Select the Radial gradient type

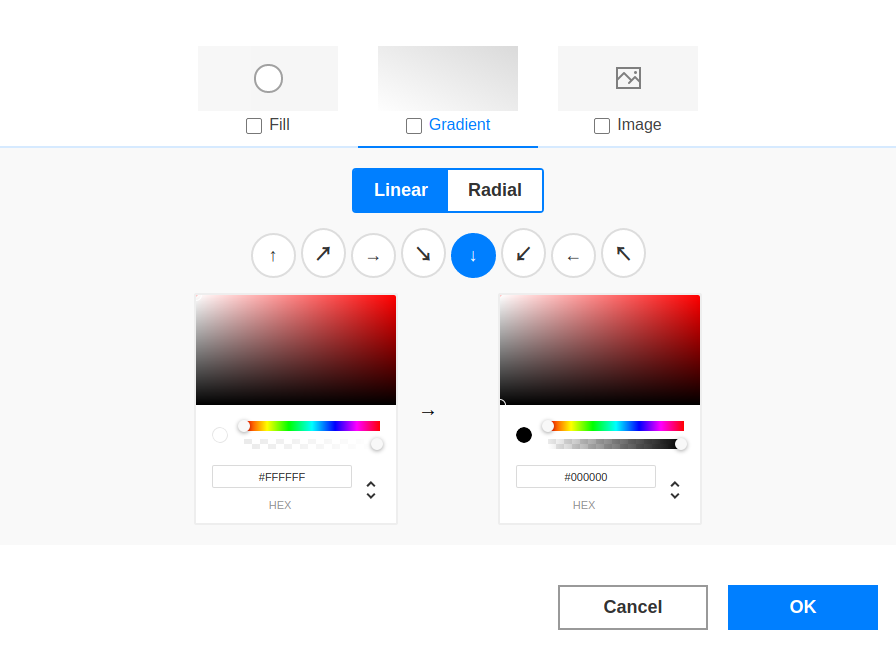point(495,190)
